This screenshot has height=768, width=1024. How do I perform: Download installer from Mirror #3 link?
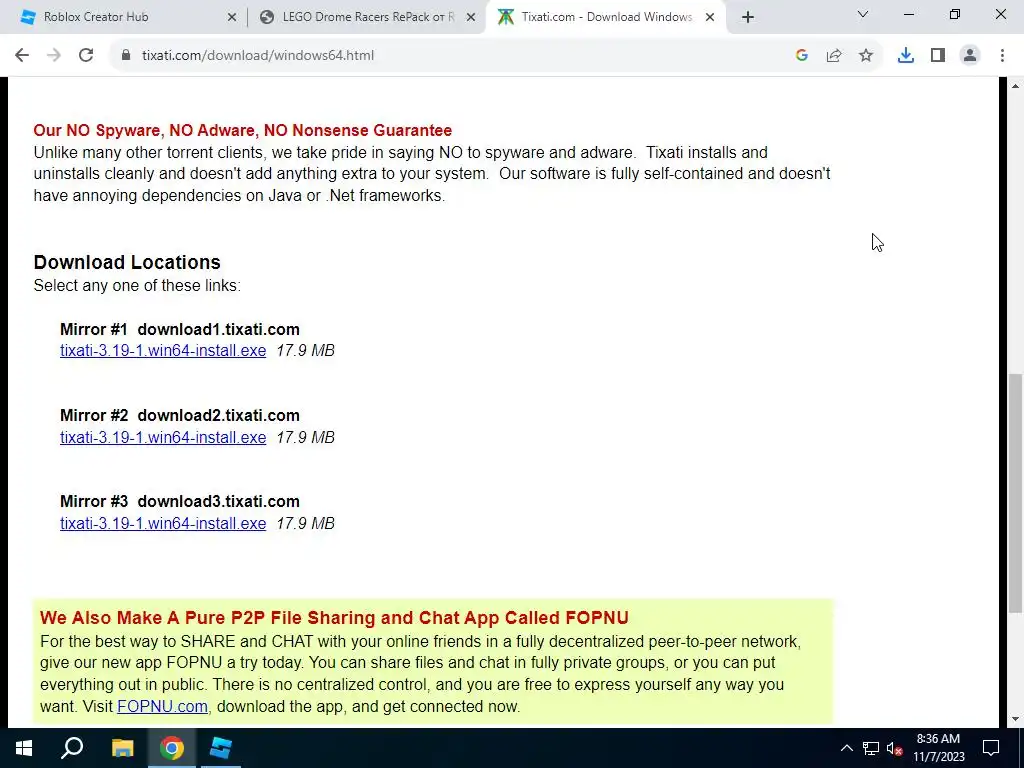163,524
